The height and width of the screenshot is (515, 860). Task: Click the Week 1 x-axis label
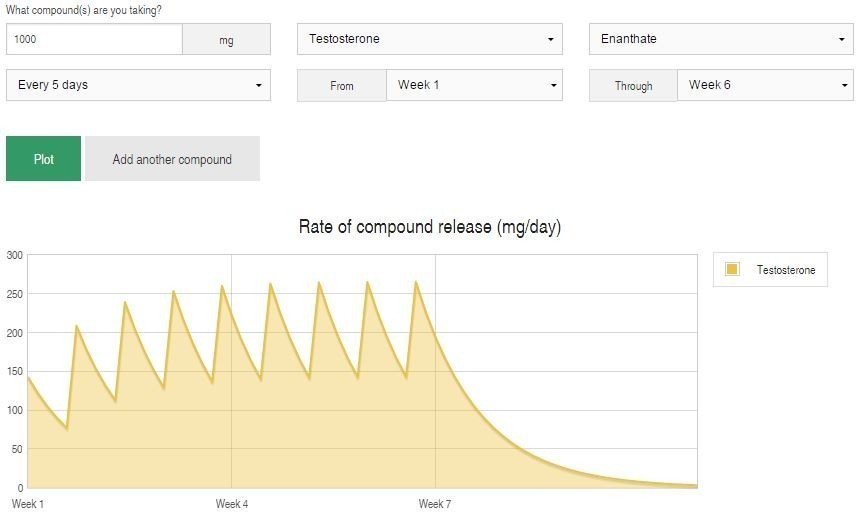click(28, 504)
